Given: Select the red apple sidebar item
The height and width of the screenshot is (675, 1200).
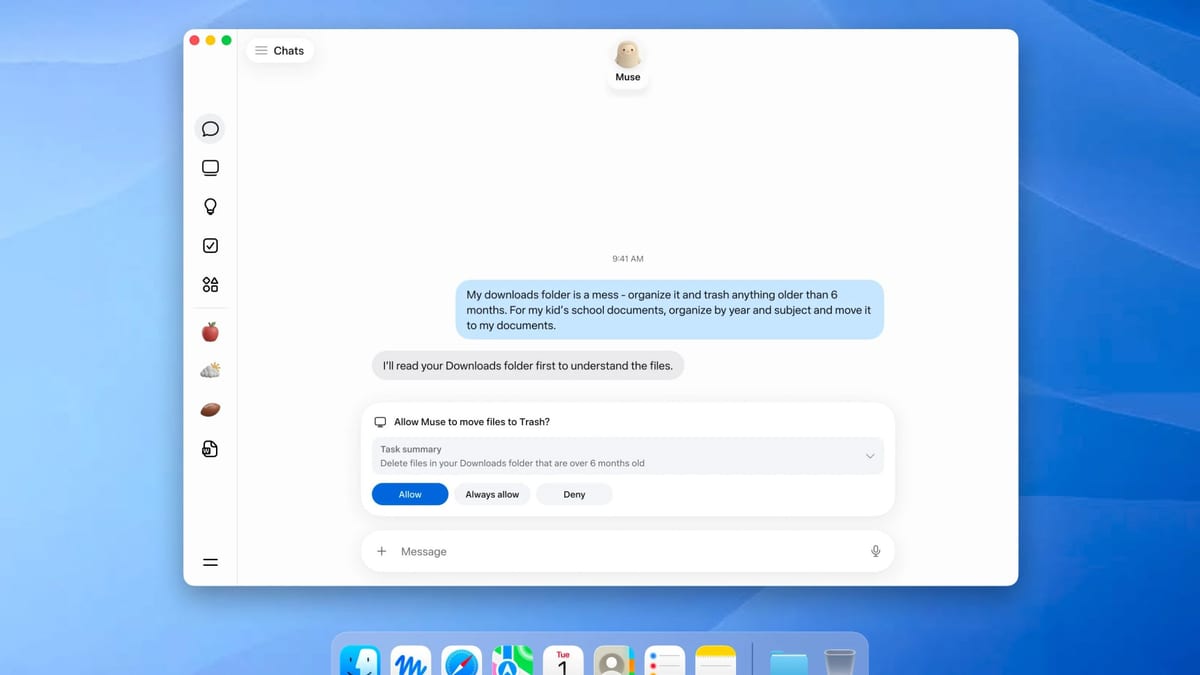Looking at the screenshot, I should [x=210, y=332].
